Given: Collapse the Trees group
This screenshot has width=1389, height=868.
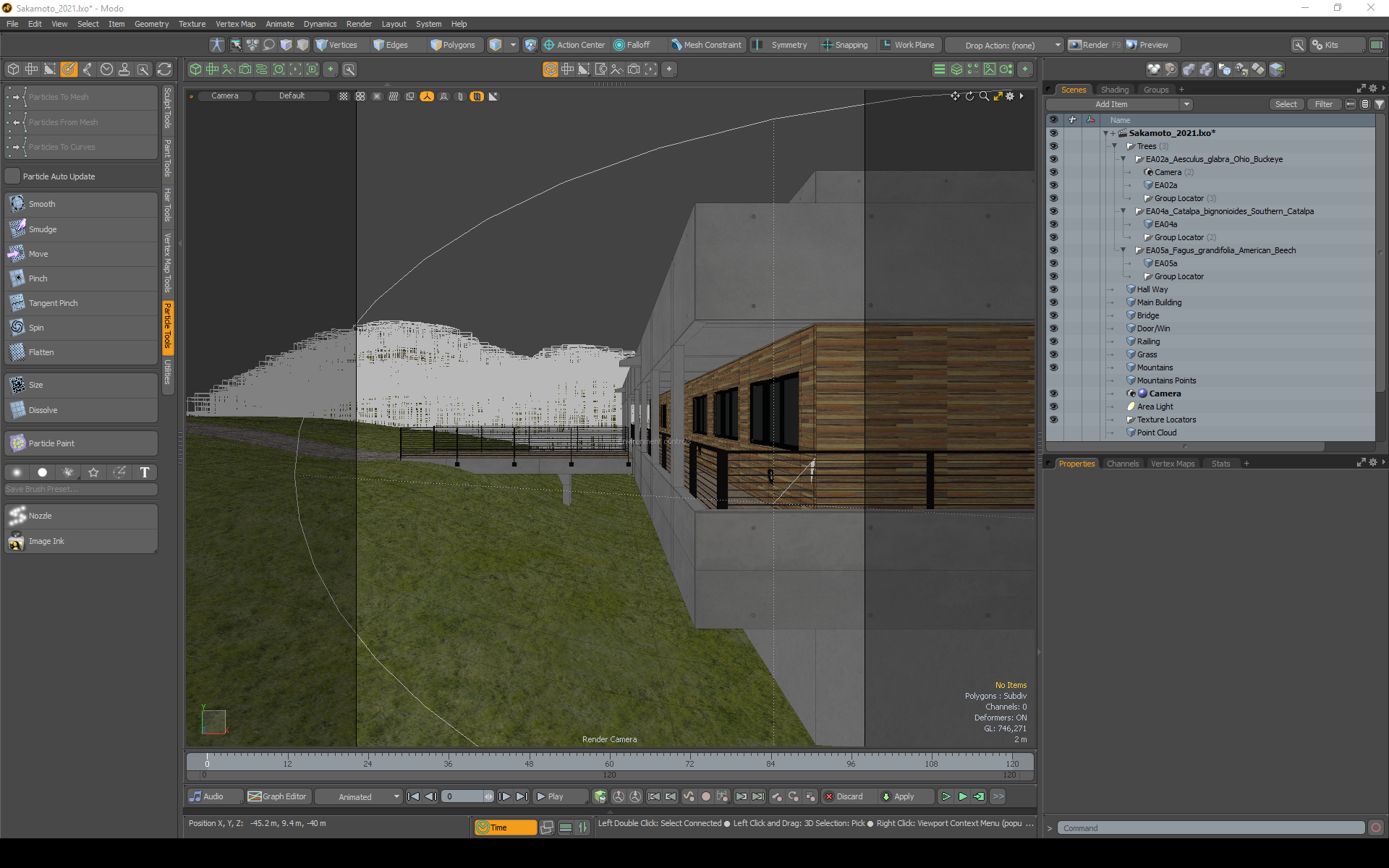Looking at the screenshot, I should pyautogui.click(x=1115, y=146).
